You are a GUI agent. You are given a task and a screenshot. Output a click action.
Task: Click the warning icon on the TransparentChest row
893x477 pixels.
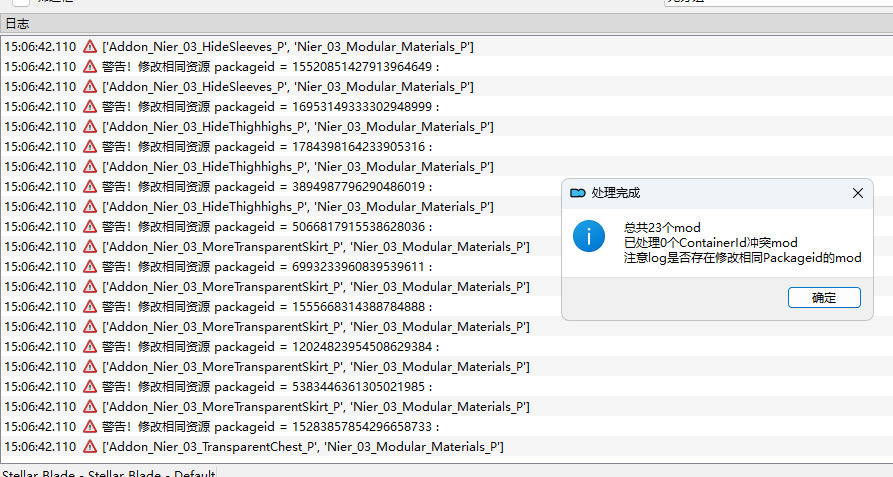click(90, 447)
